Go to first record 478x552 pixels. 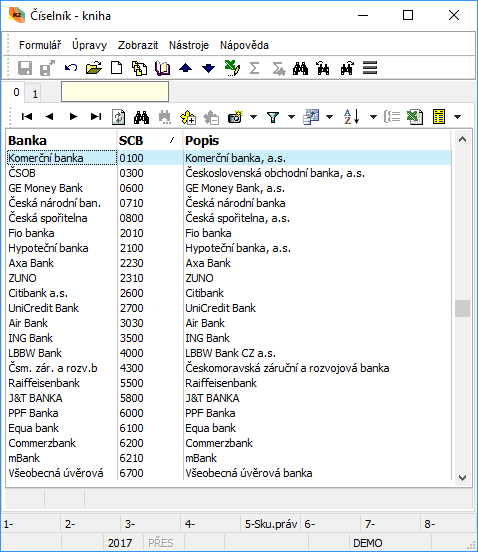pos(27,117)
